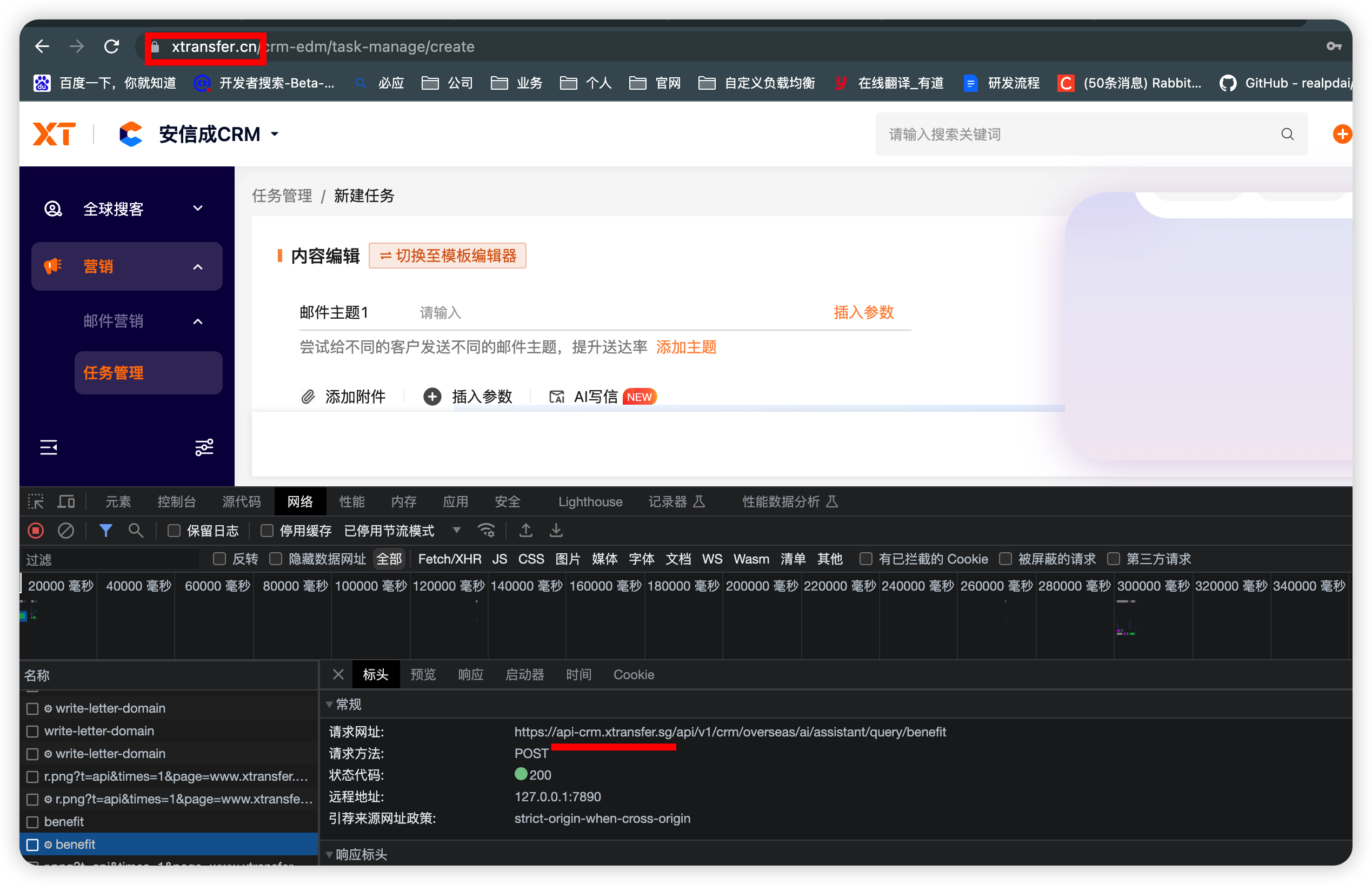
Task: Click the 添加主题 link
Action: click(686, 347)
